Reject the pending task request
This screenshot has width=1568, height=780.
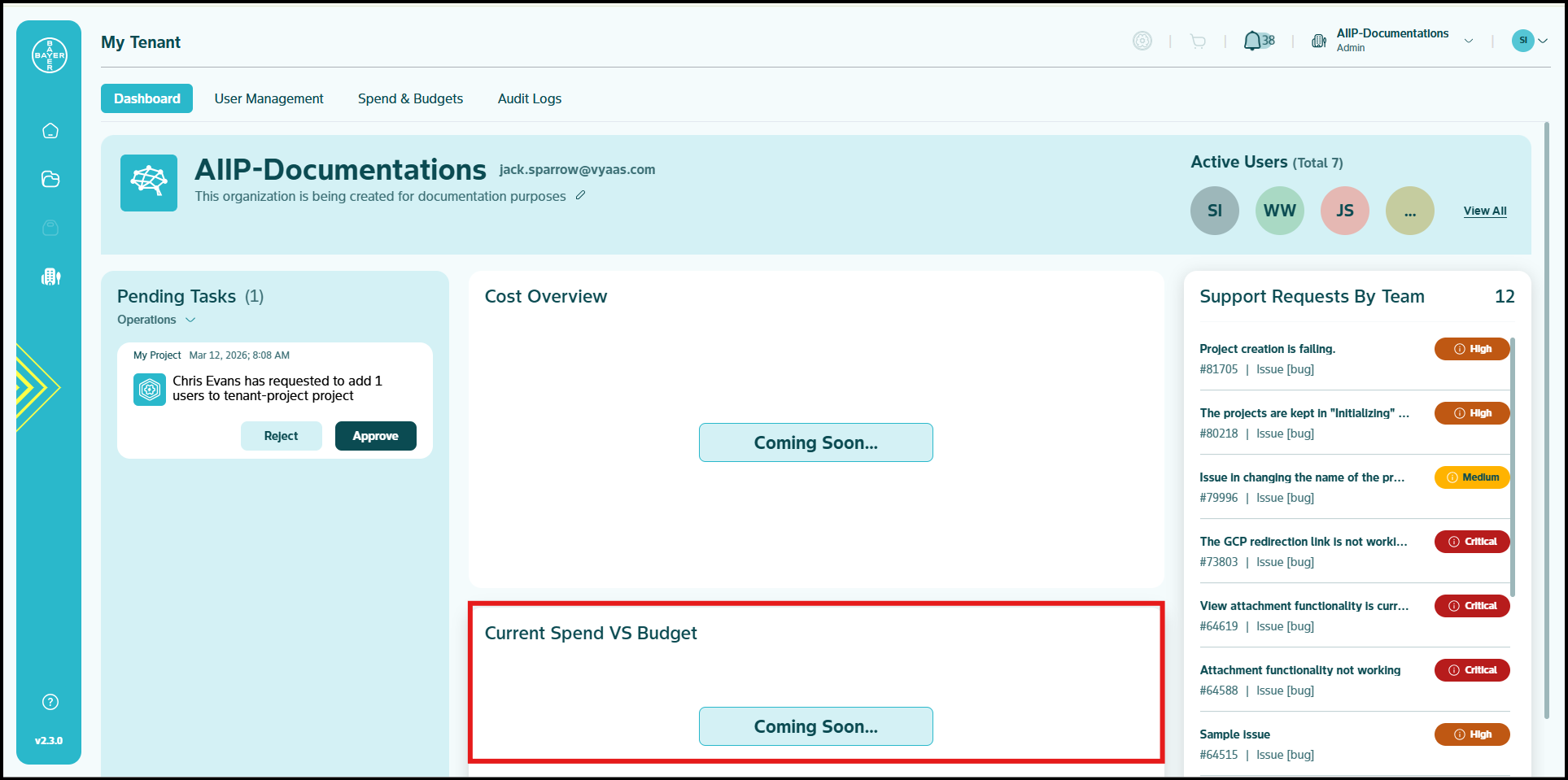(281, 436)
